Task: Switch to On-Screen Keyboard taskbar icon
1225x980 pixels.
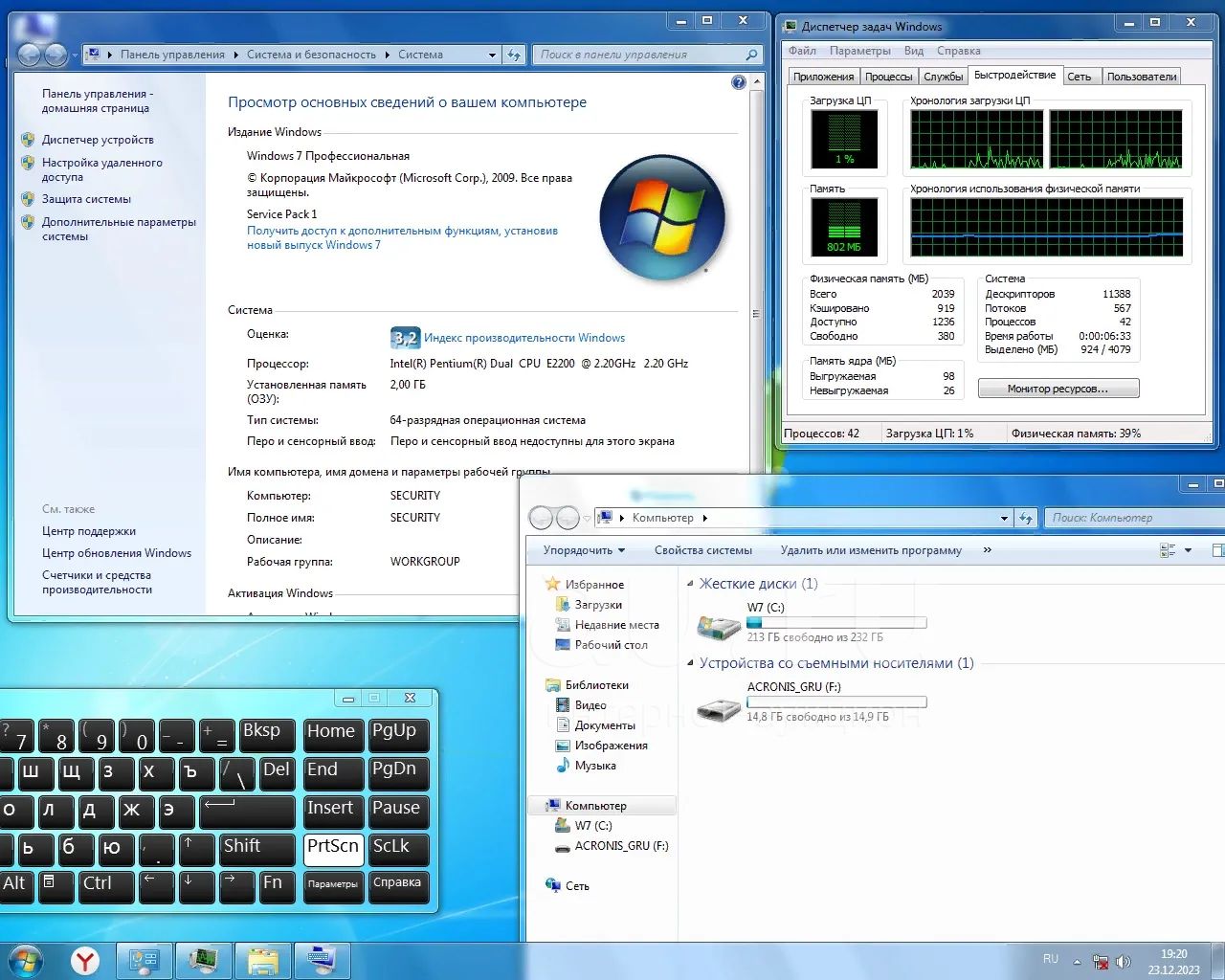Action: coord(322,961)
